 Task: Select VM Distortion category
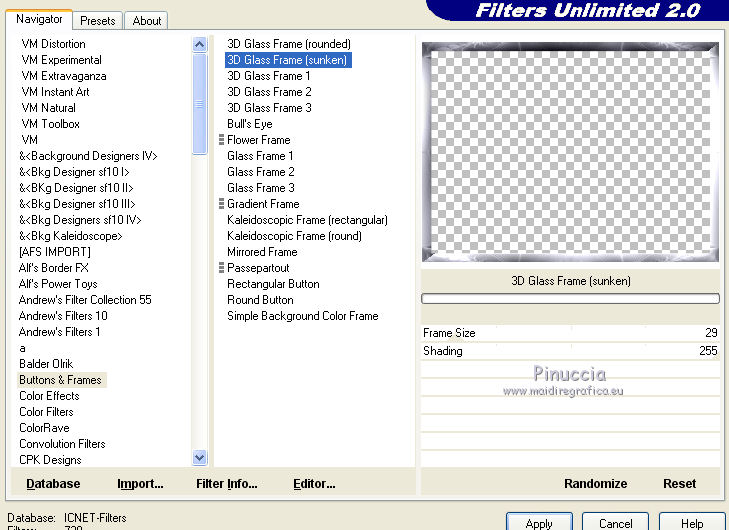[53, 44]
